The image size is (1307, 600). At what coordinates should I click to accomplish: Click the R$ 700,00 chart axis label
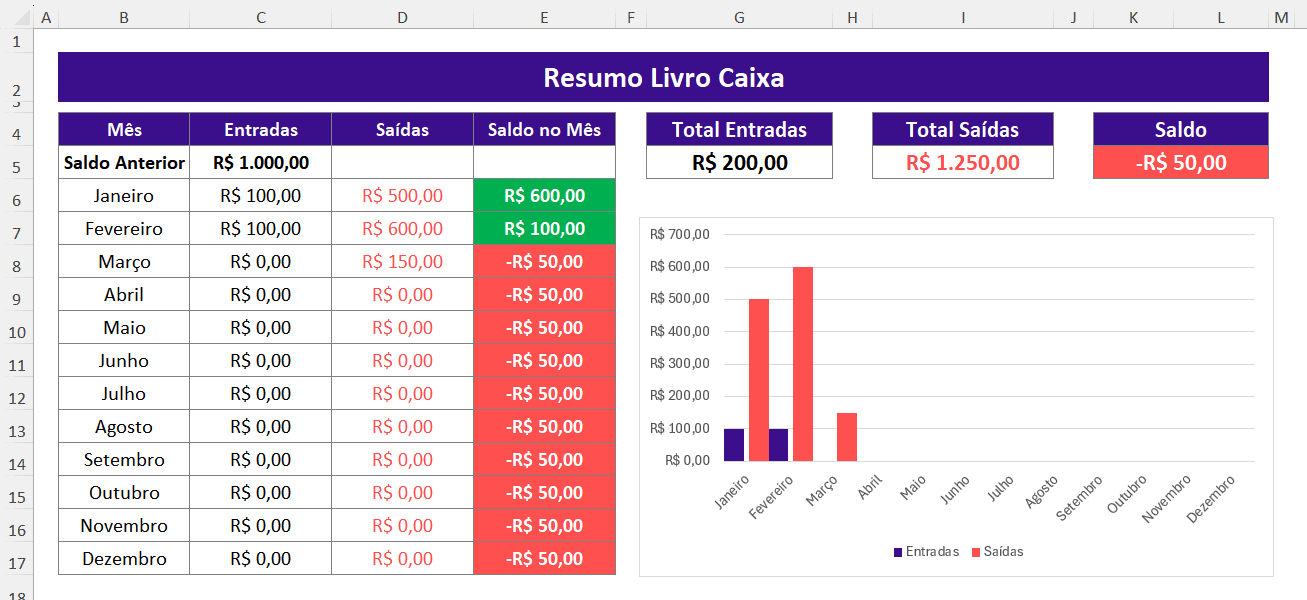pyautogui.click(x=679, y=235)
